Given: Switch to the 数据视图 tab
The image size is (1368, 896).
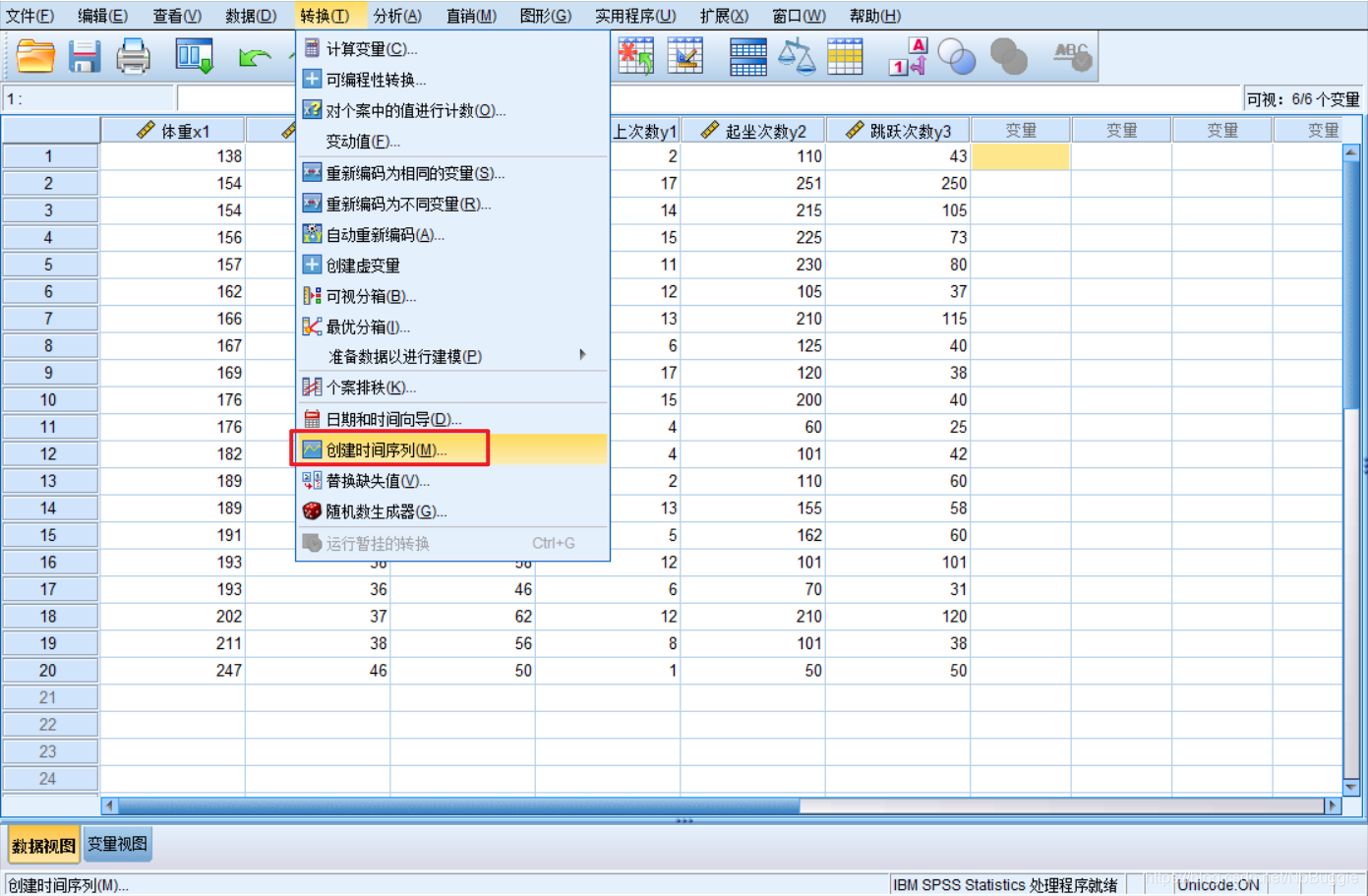Looking at the screenshot, I should click(43, 846).
